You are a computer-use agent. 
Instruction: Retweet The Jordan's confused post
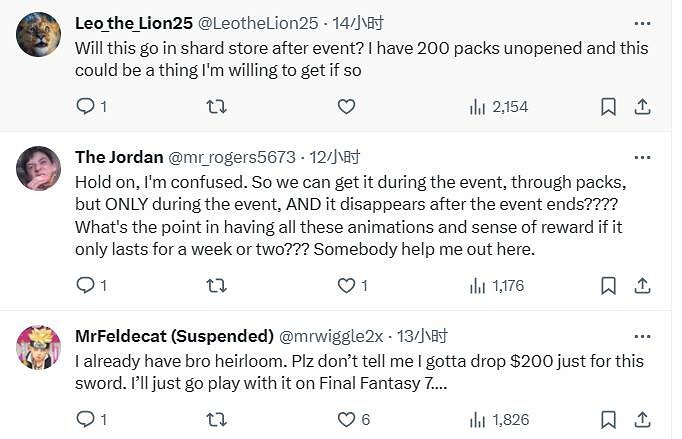(215, 286)
